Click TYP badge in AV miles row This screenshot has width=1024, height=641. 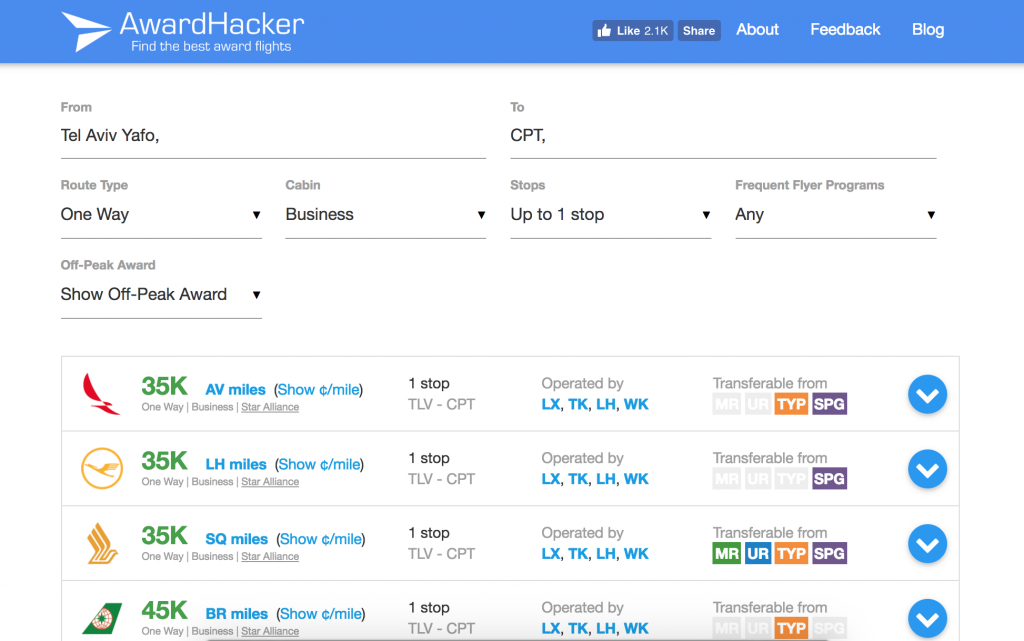(792, 404)
